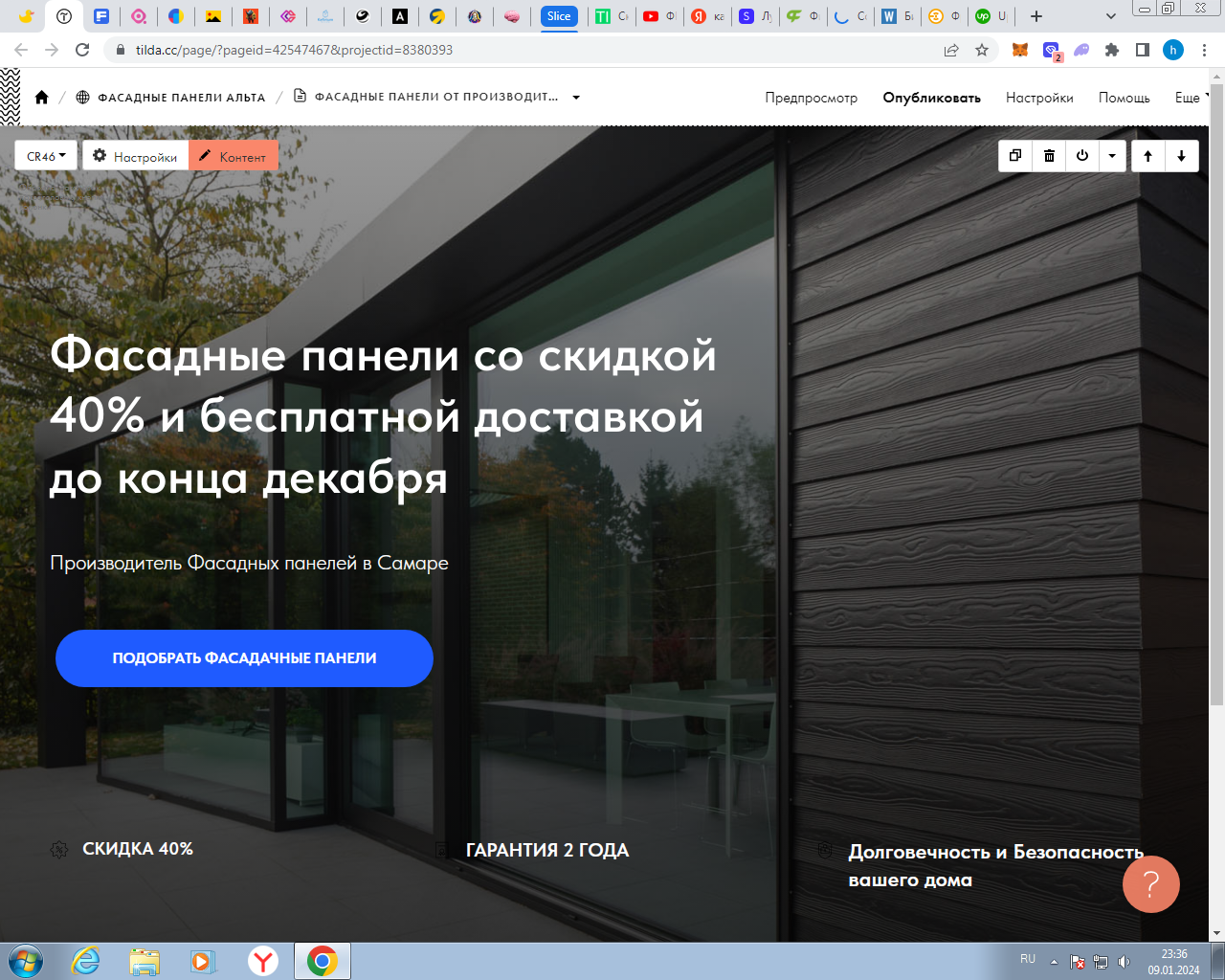Open the orange help question mark bubble
The height and width of the screenshot is (980, 1225).
(x=1150, y=884)
